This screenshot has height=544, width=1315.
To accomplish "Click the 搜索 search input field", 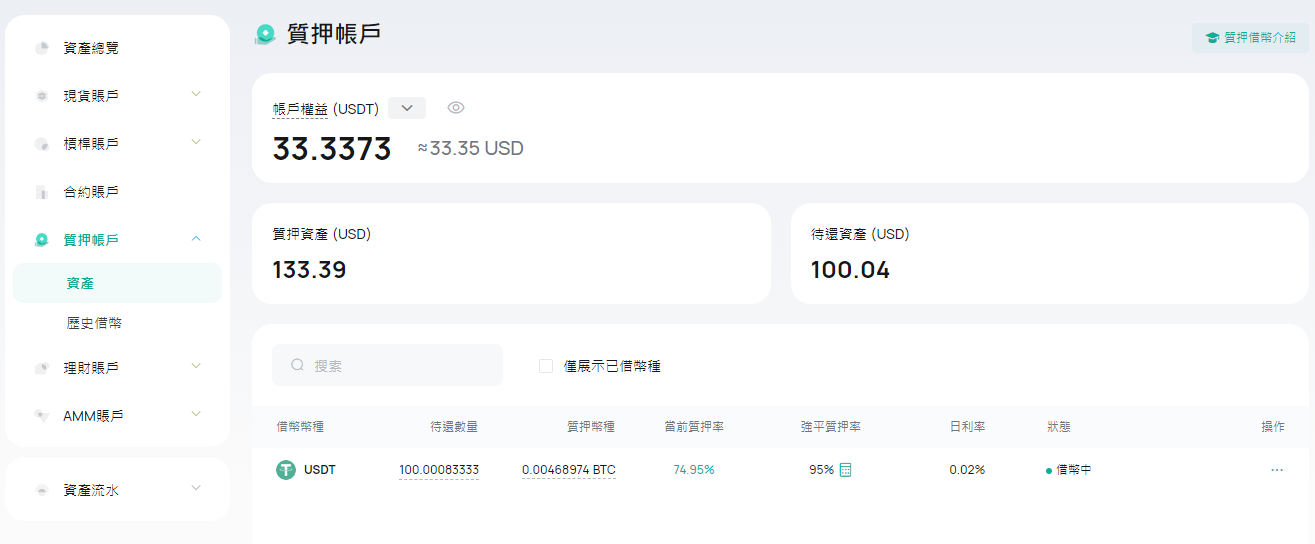I will click(387, 365).
